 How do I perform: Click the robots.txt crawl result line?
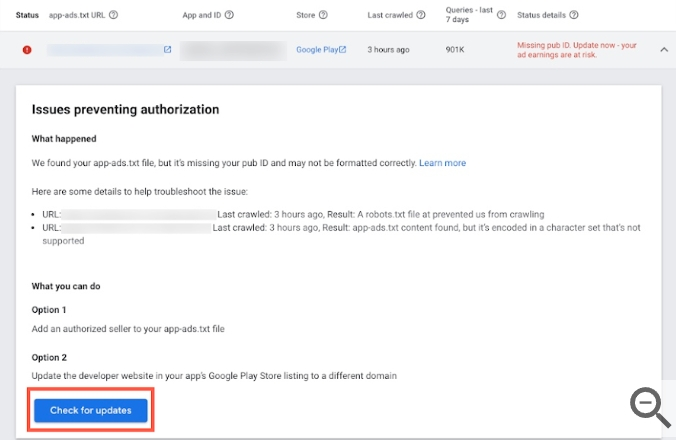293,214
